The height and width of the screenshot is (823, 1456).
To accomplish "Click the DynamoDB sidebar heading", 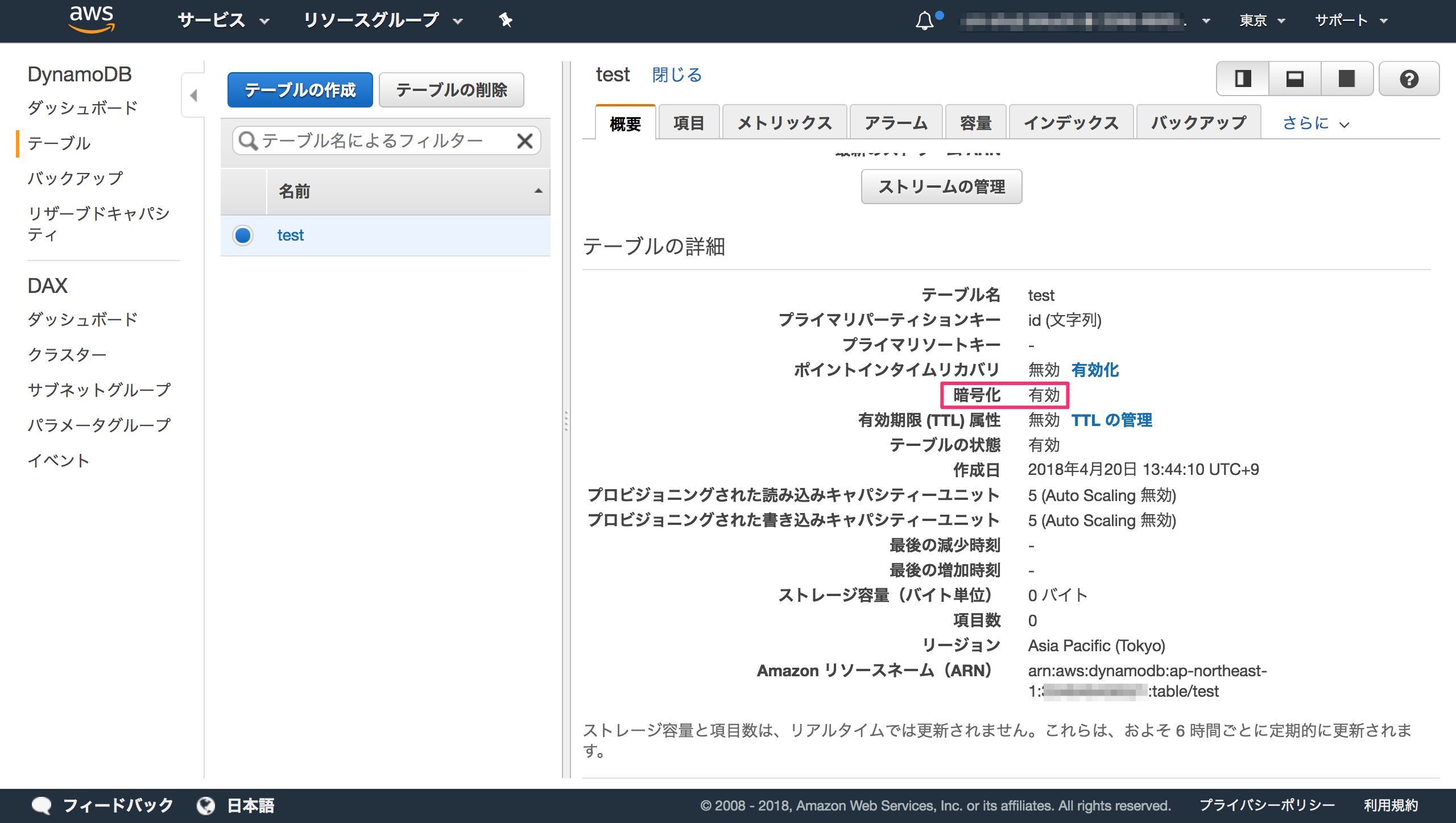I will coord(80,75).
